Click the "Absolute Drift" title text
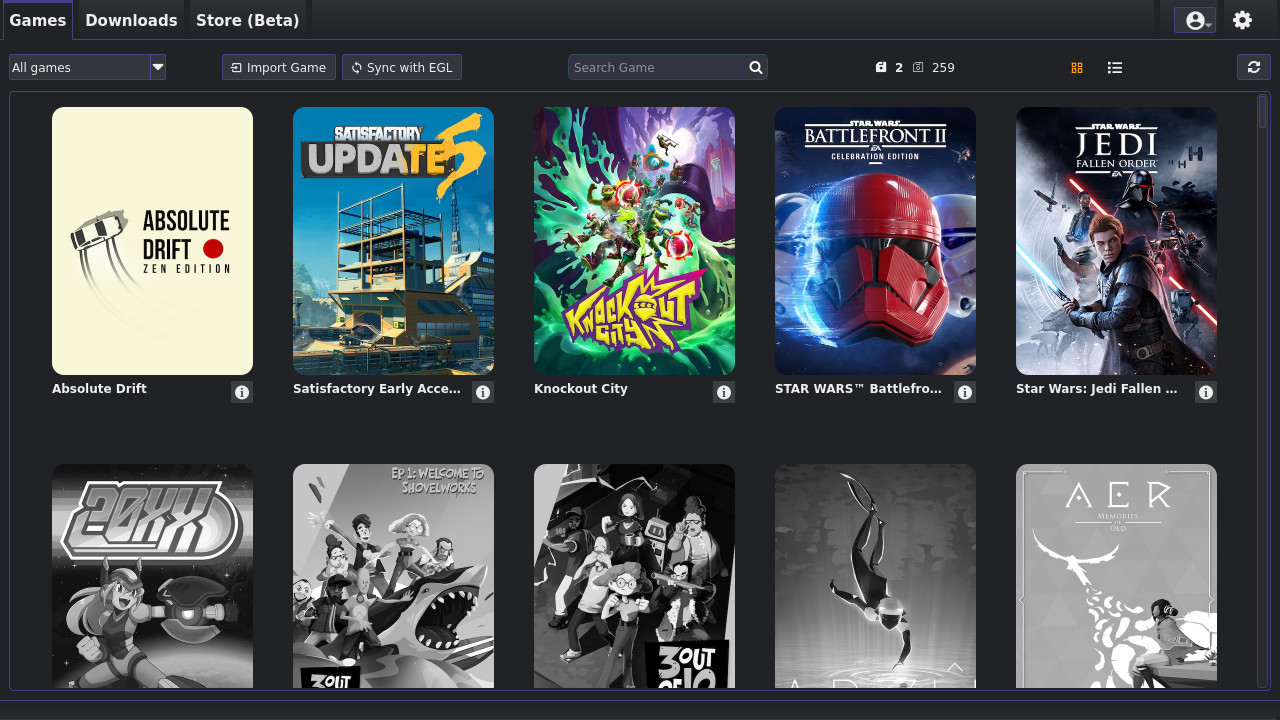This screenshot has height=720, width=1280. 99,388
